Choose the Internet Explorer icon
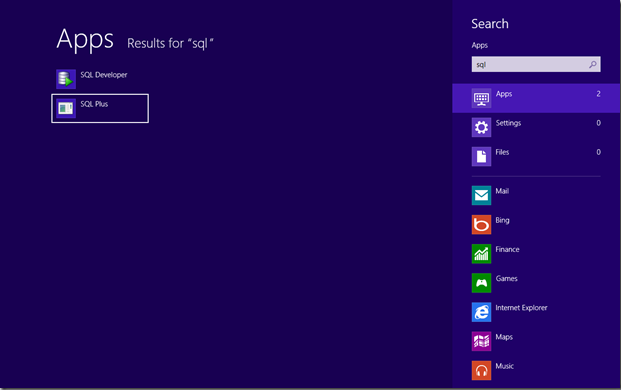621x390 pixels. (481, 312)
